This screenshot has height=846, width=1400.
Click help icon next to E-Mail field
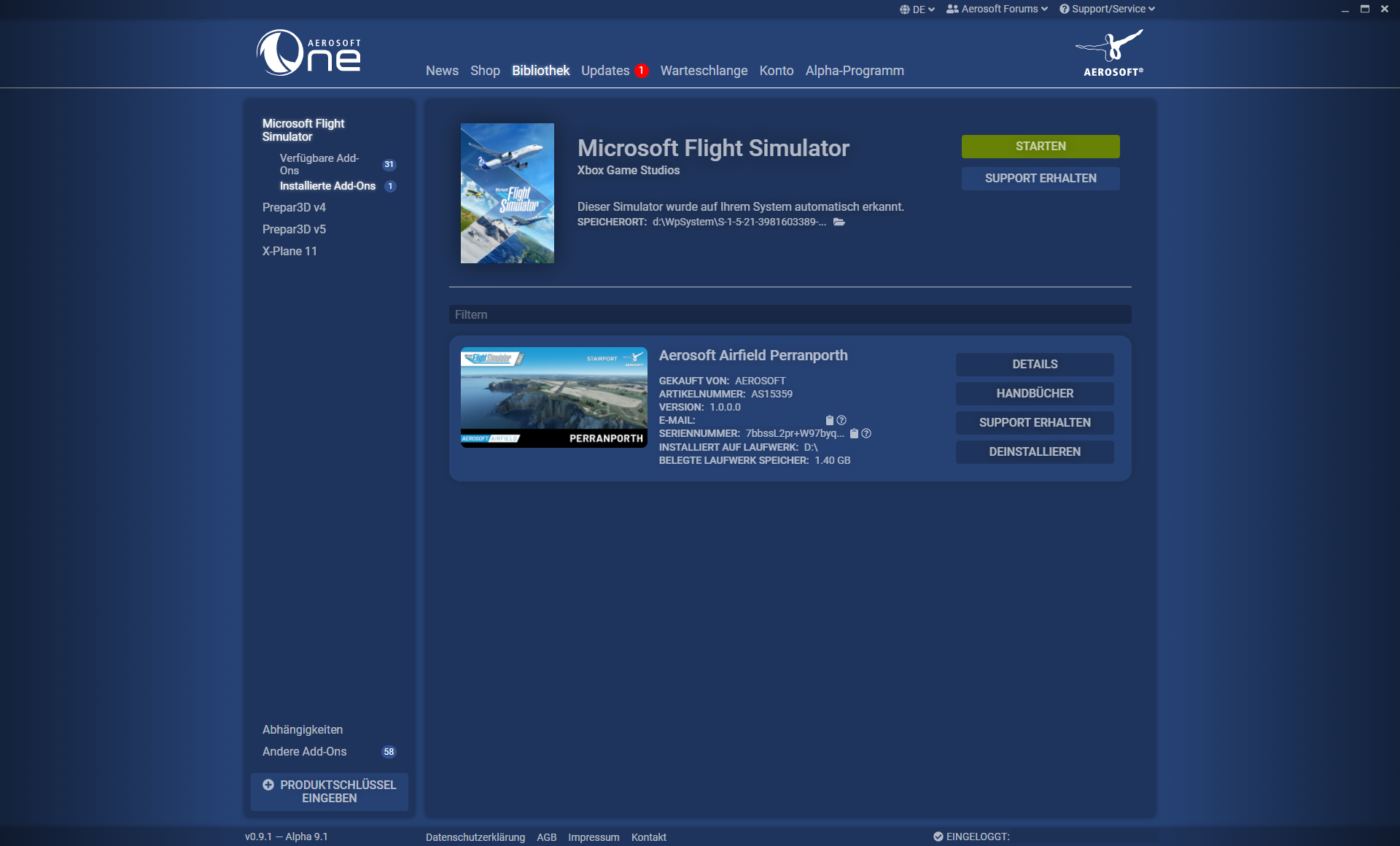tap(841, 420)
